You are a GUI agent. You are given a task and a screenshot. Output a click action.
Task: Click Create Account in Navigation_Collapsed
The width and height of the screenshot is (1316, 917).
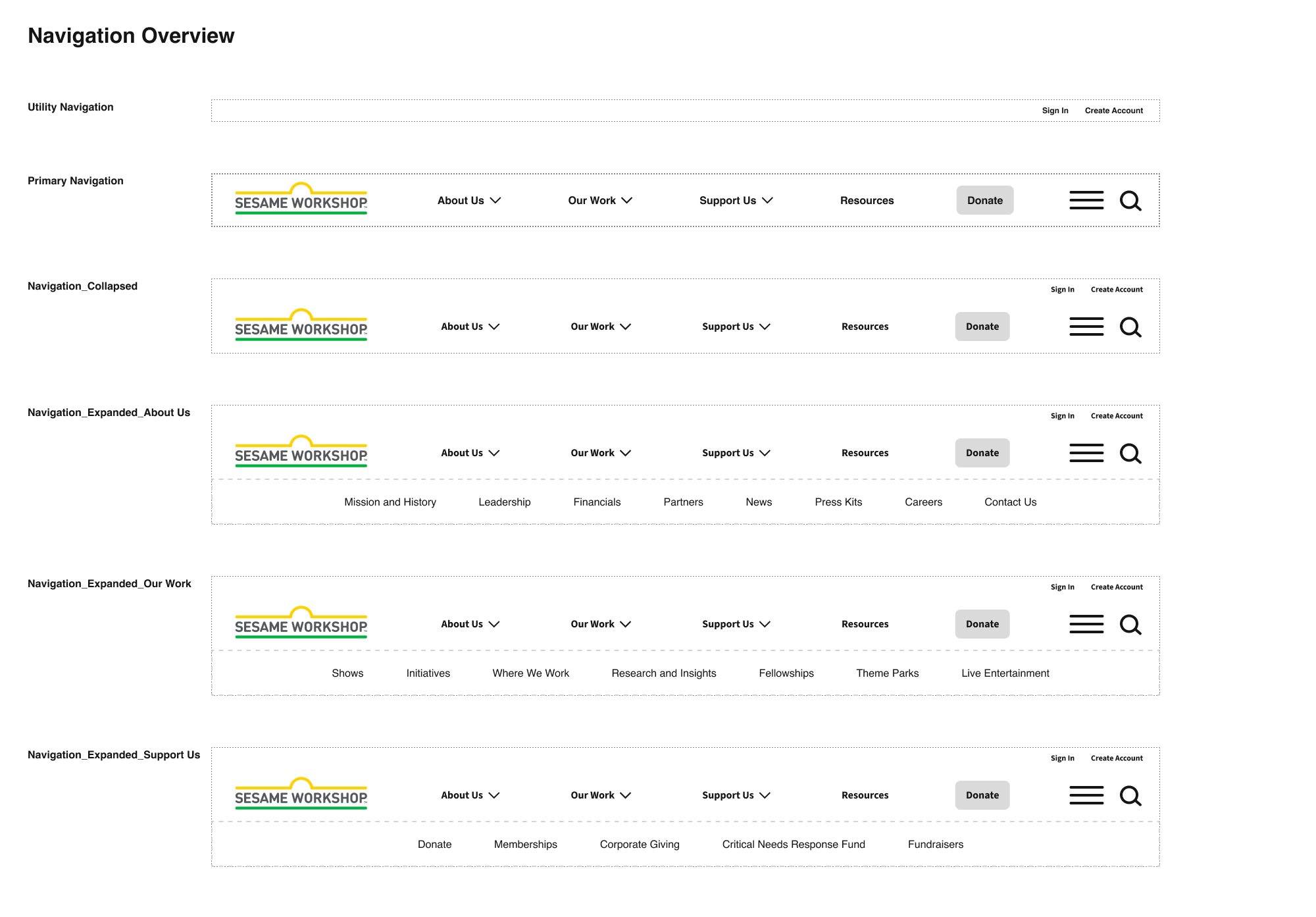point(1117,290)
